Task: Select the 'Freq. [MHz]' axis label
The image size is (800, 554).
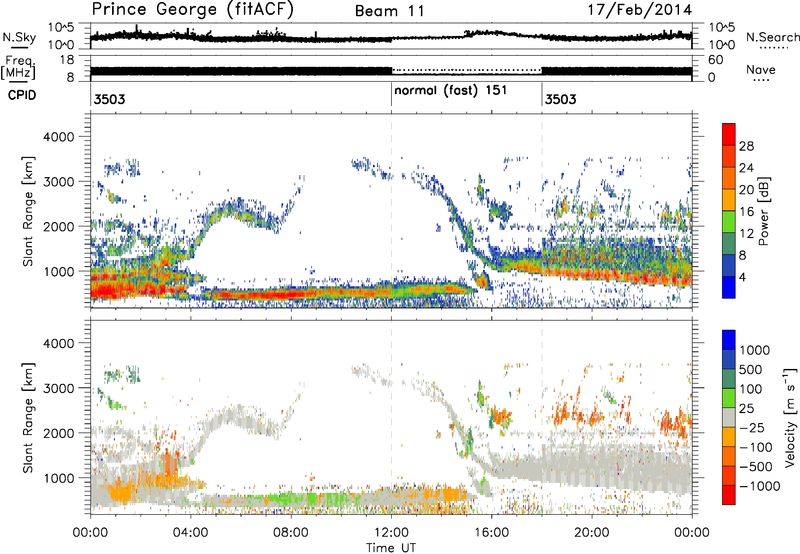Action: point(19,67)
